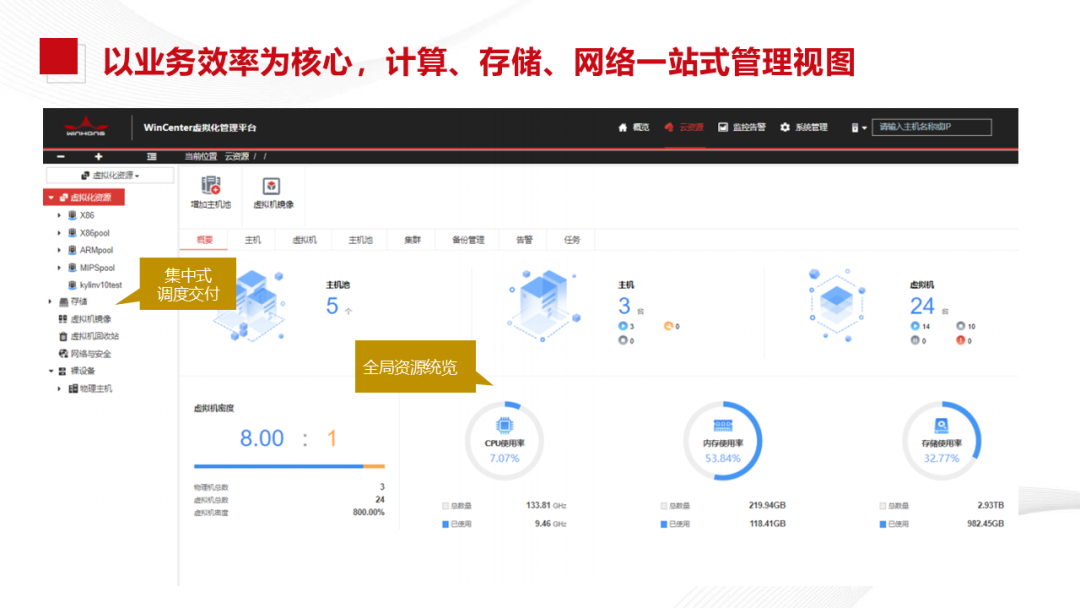Expand the ARMpool tree node arrow
This screenshot has width=1080, height=608.
(59, 251)
